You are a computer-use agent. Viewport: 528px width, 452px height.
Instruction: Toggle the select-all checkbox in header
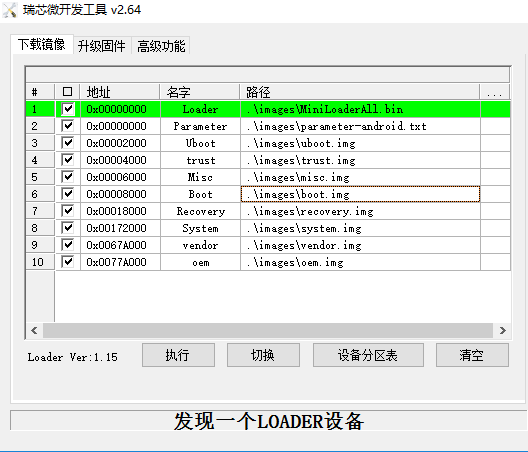click(67, 92)
